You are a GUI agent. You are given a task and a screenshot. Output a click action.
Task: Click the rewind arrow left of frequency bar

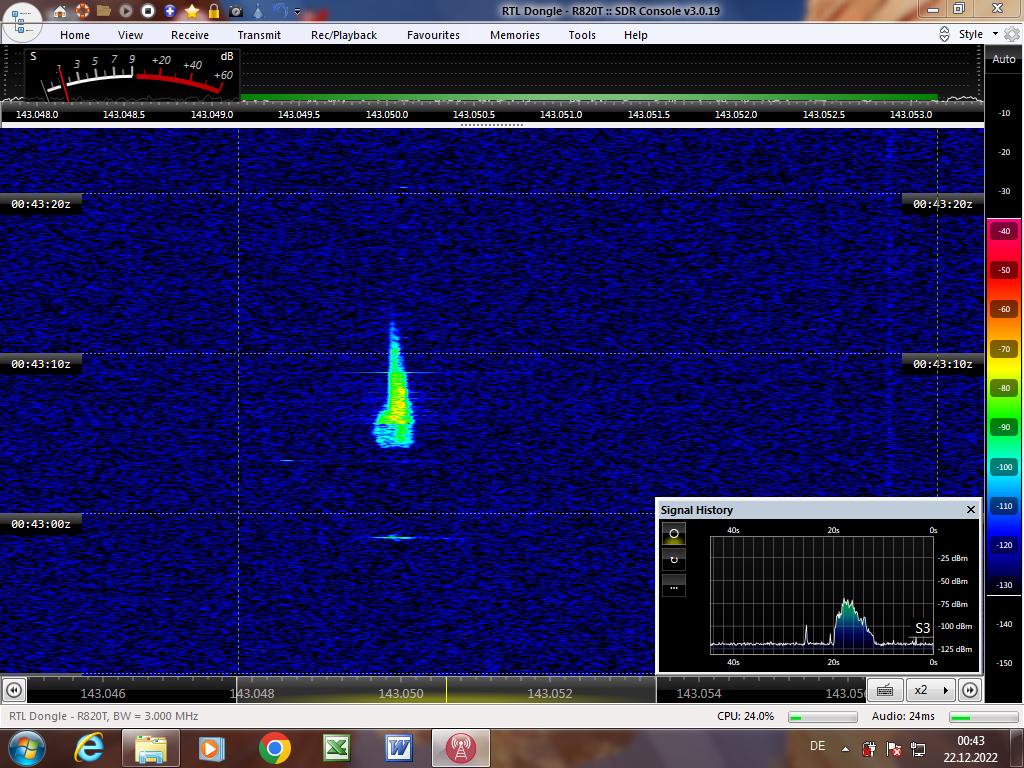(14, 690)
